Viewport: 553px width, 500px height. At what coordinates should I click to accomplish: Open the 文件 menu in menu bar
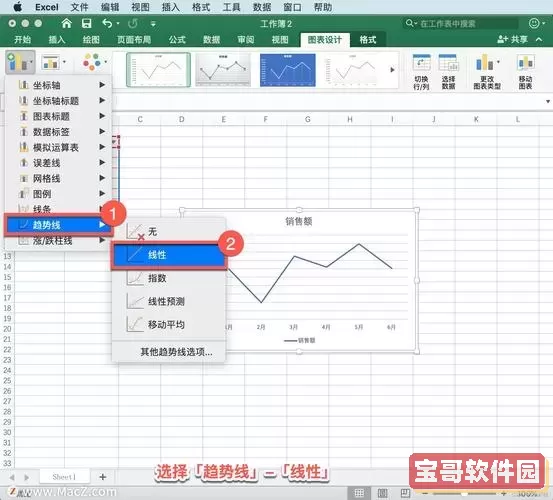point(79,7)
